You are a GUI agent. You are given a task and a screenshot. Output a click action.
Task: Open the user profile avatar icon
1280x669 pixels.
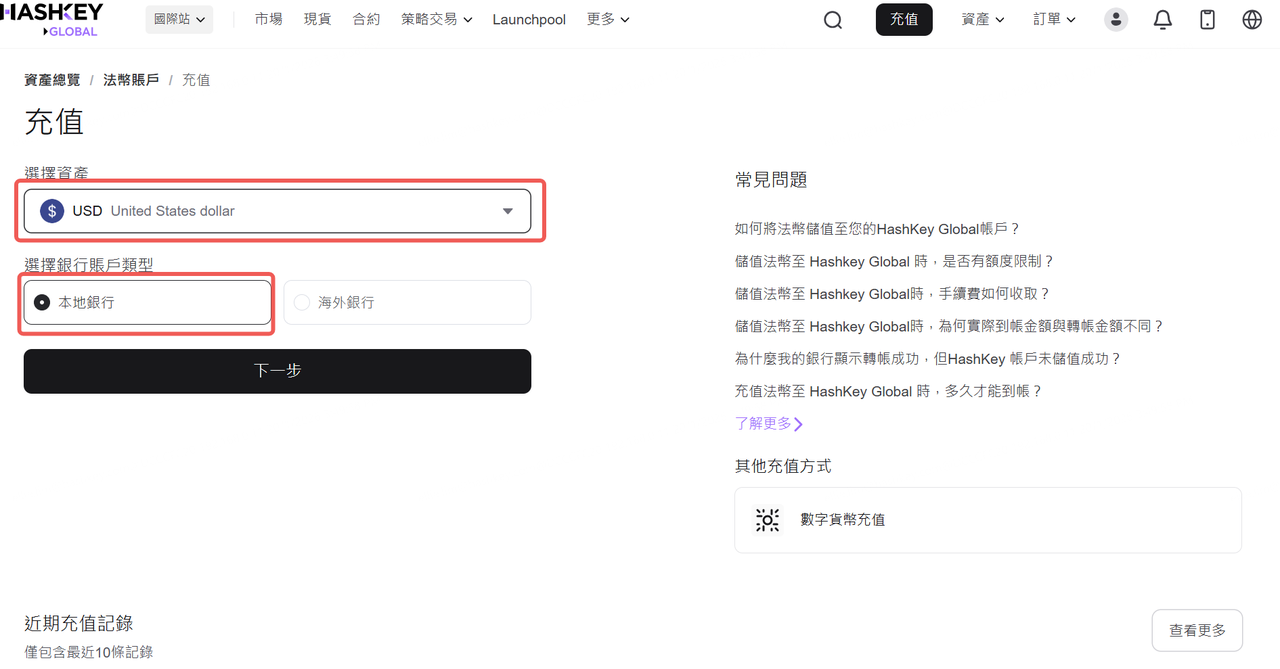click(1115, 20)
